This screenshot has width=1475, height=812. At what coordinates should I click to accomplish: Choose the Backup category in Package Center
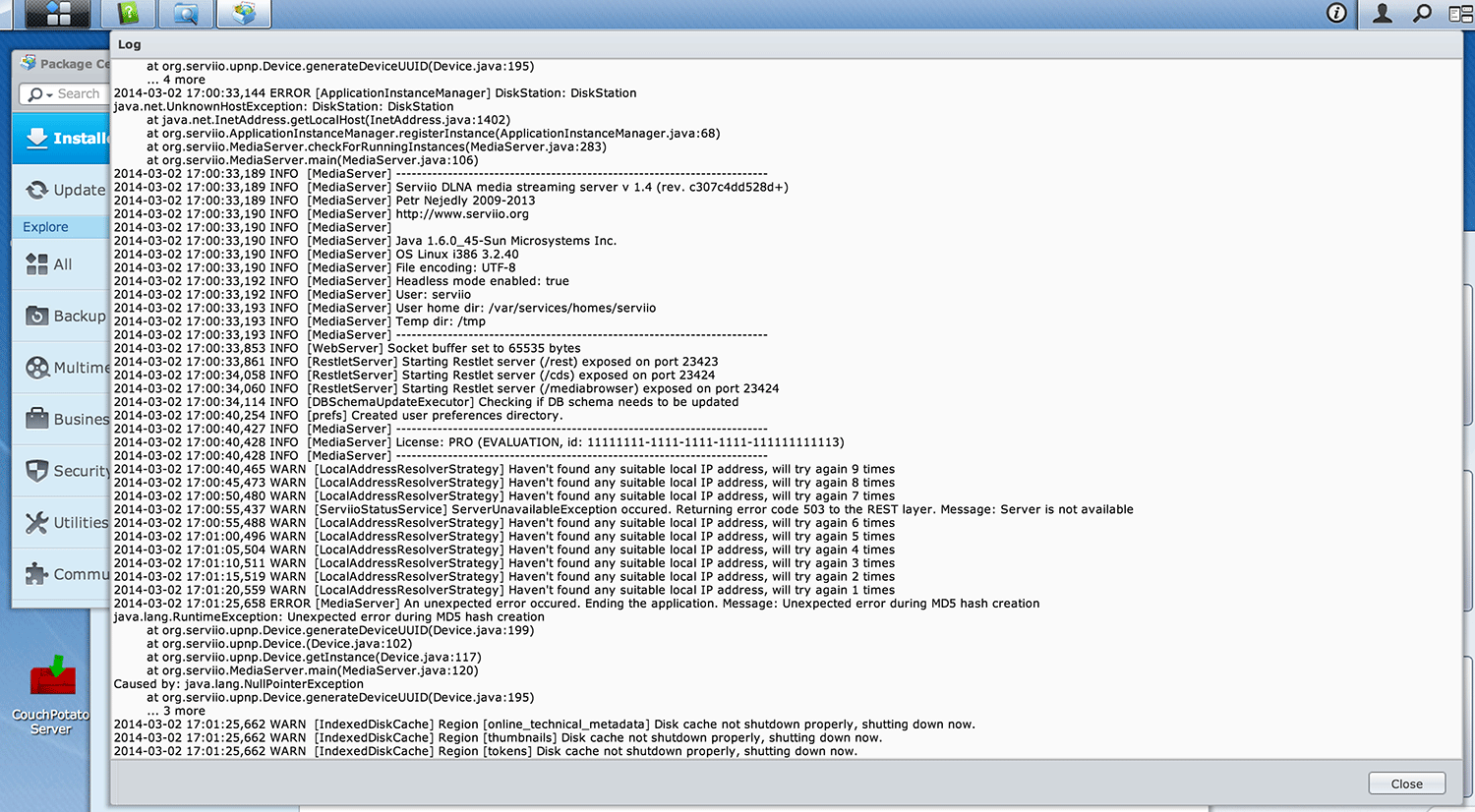pyautogui.click(x=61, y=316)
